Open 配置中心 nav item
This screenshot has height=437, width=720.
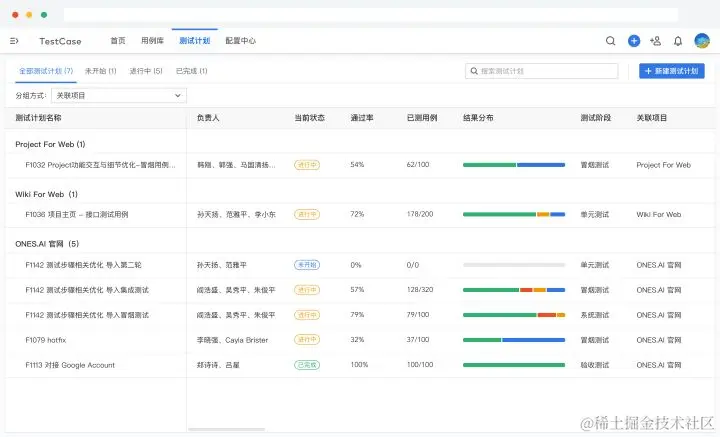tap(241, 41)
